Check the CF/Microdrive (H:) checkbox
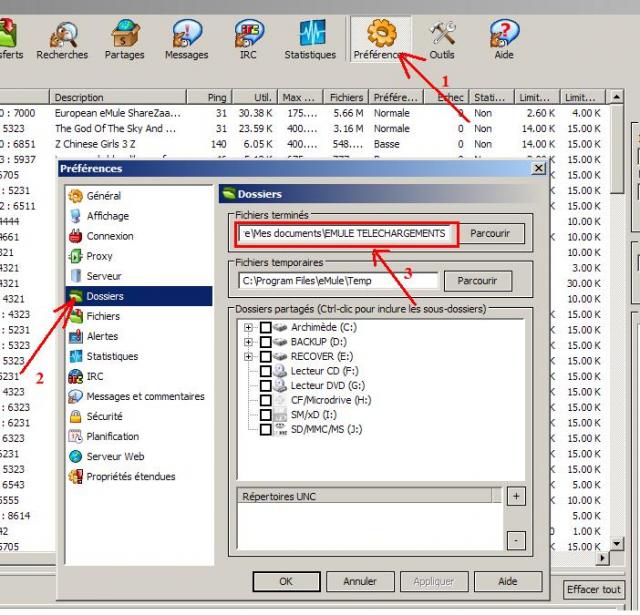The height and width of the screenshot is (615, 640). pos(265,400)
